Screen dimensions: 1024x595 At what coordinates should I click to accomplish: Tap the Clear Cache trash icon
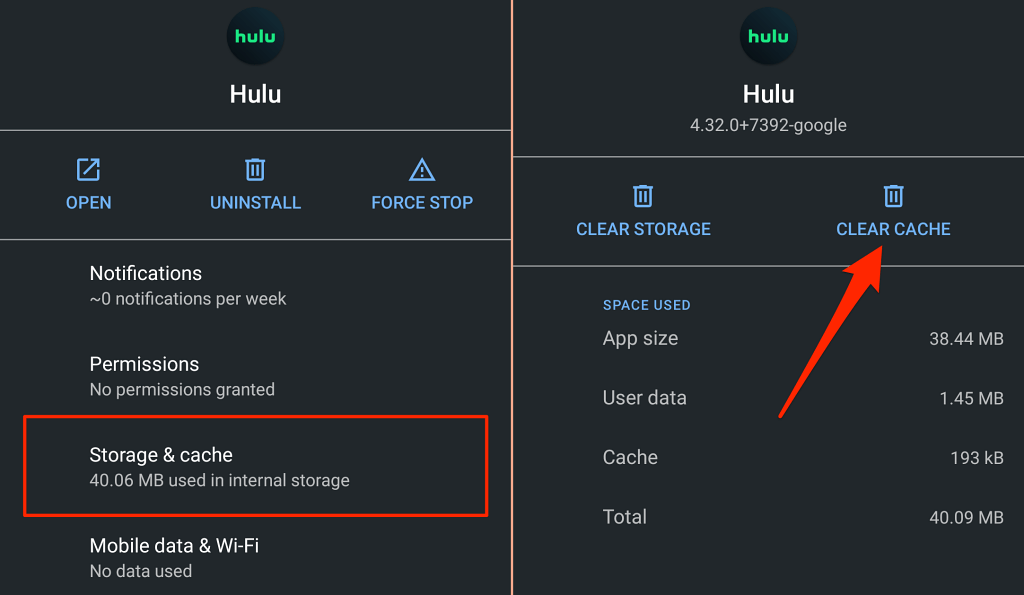tap(893, 196)
